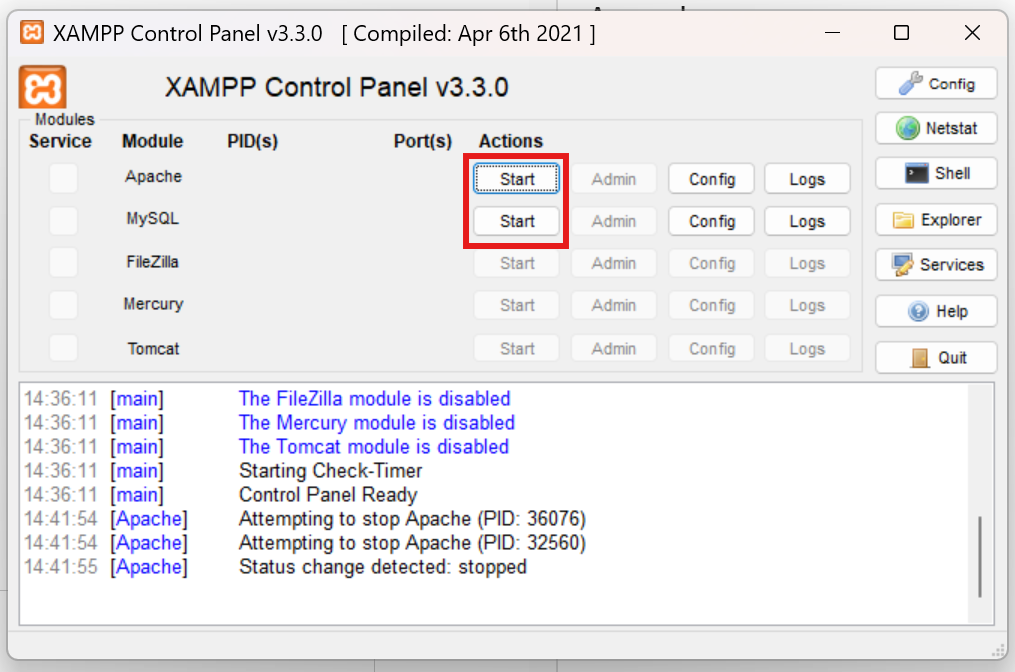The width and height of the screenshot is (1015, 672).
Task: Toggle the MySQL service checkbox
Action: pyautogui.click(x=63, y=221)
